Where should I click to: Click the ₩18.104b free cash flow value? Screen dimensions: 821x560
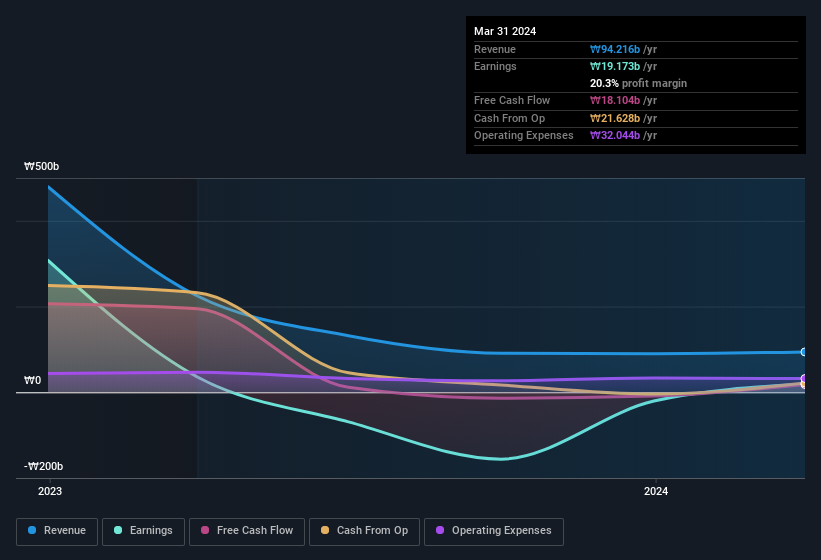[x=615, y=100]
